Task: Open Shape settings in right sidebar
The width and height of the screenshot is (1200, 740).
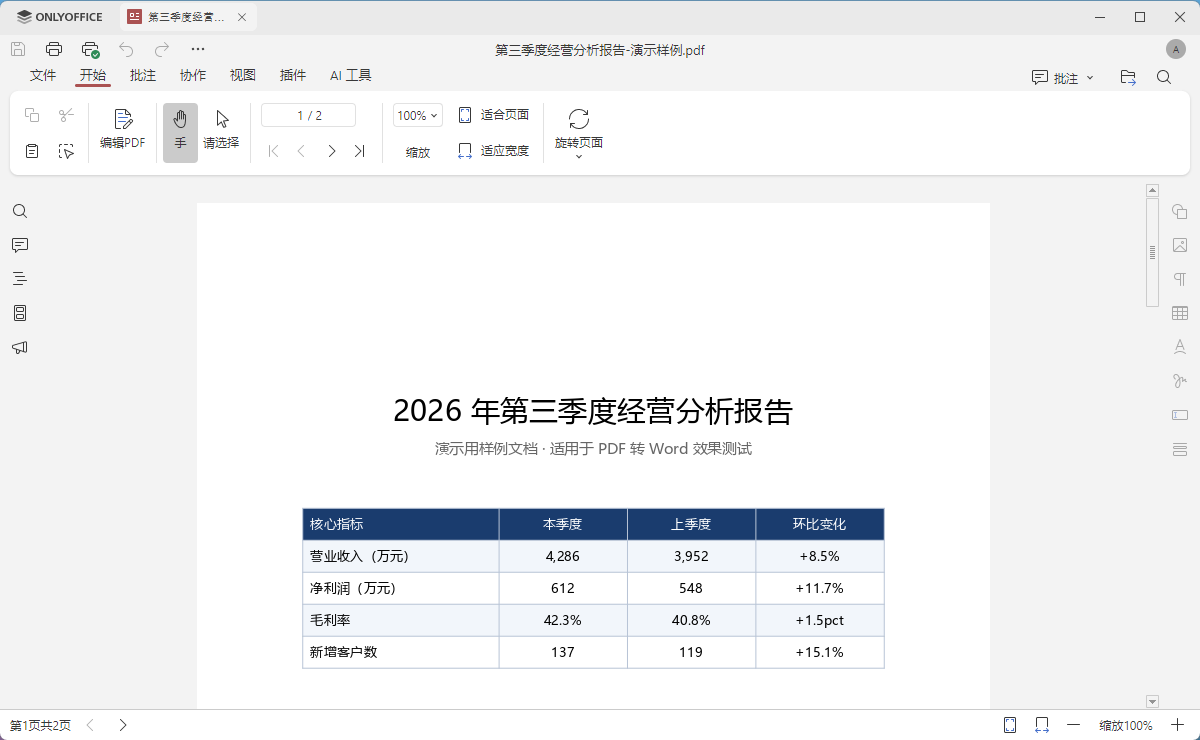Action: [x=1180, y=211]
